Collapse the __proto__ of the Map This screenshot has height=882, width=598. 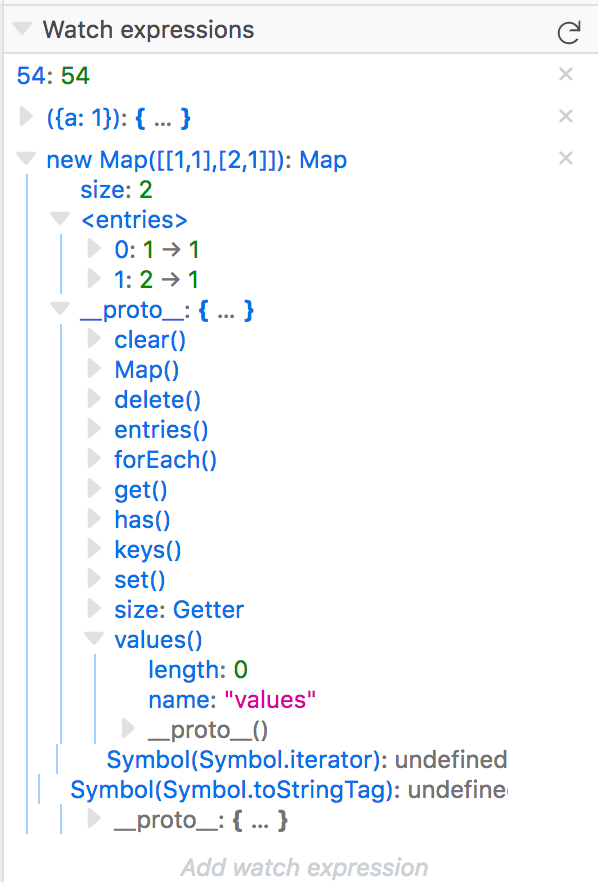point(59,309)
